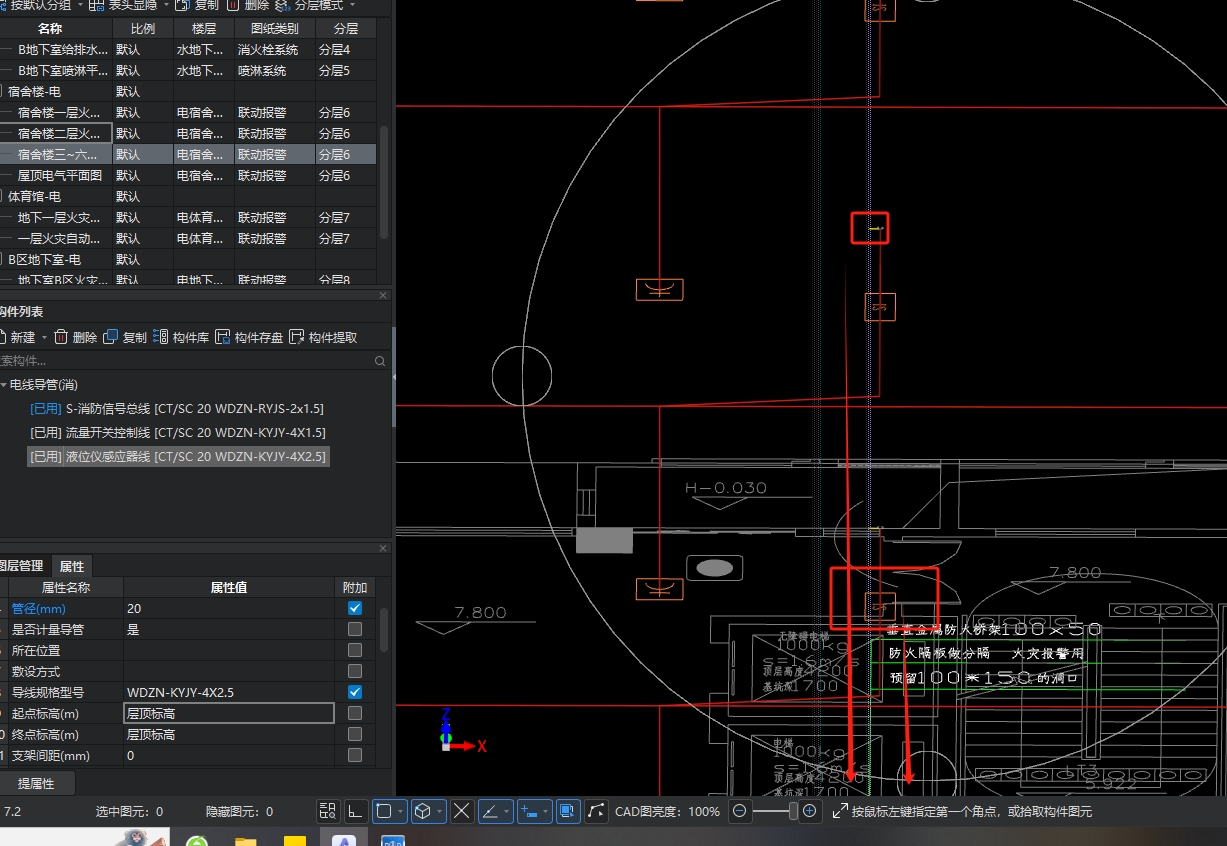Open the 新建 dropdown arrow
1227x846 pixels.
(45, 338)
